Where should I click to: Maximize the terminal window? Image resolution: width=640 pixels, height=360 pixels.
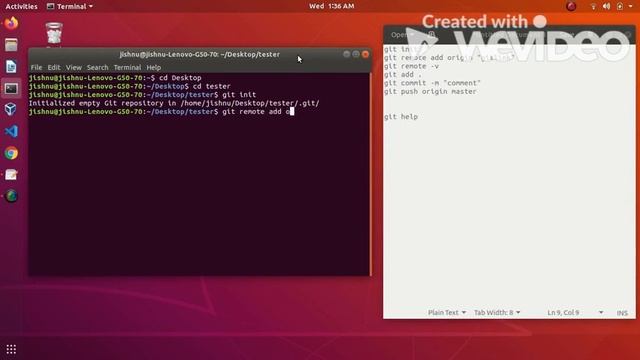356,54
